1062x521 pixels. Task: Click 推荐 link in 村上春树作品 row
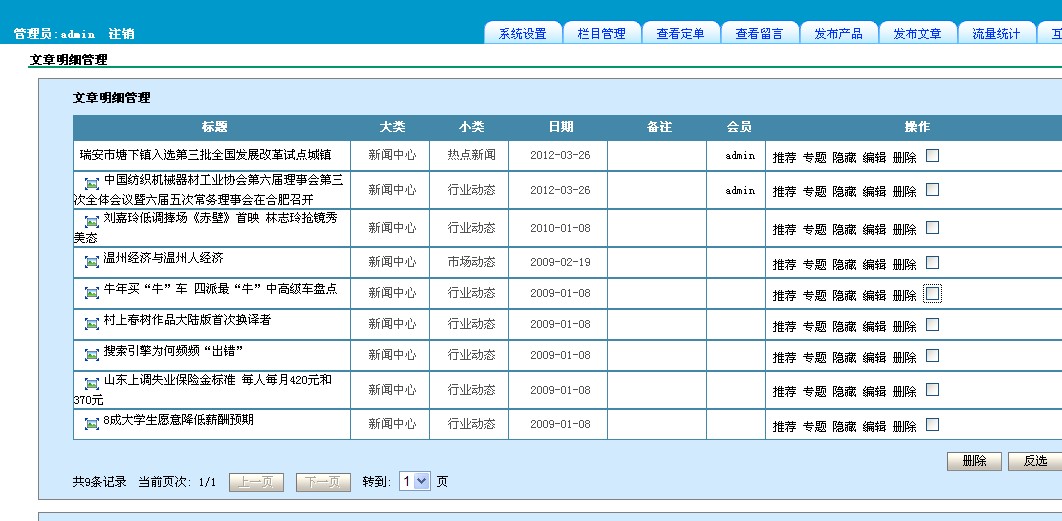pos(784,327)
